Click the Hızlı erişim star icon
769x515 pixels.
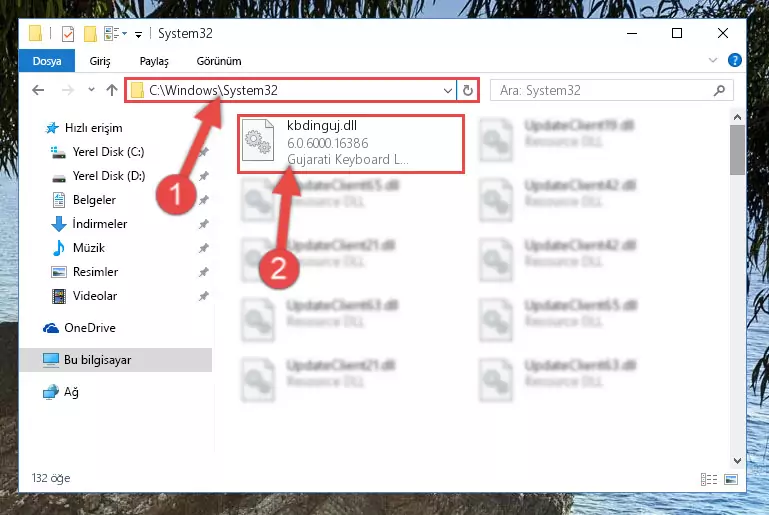click(x=52, y=128)
